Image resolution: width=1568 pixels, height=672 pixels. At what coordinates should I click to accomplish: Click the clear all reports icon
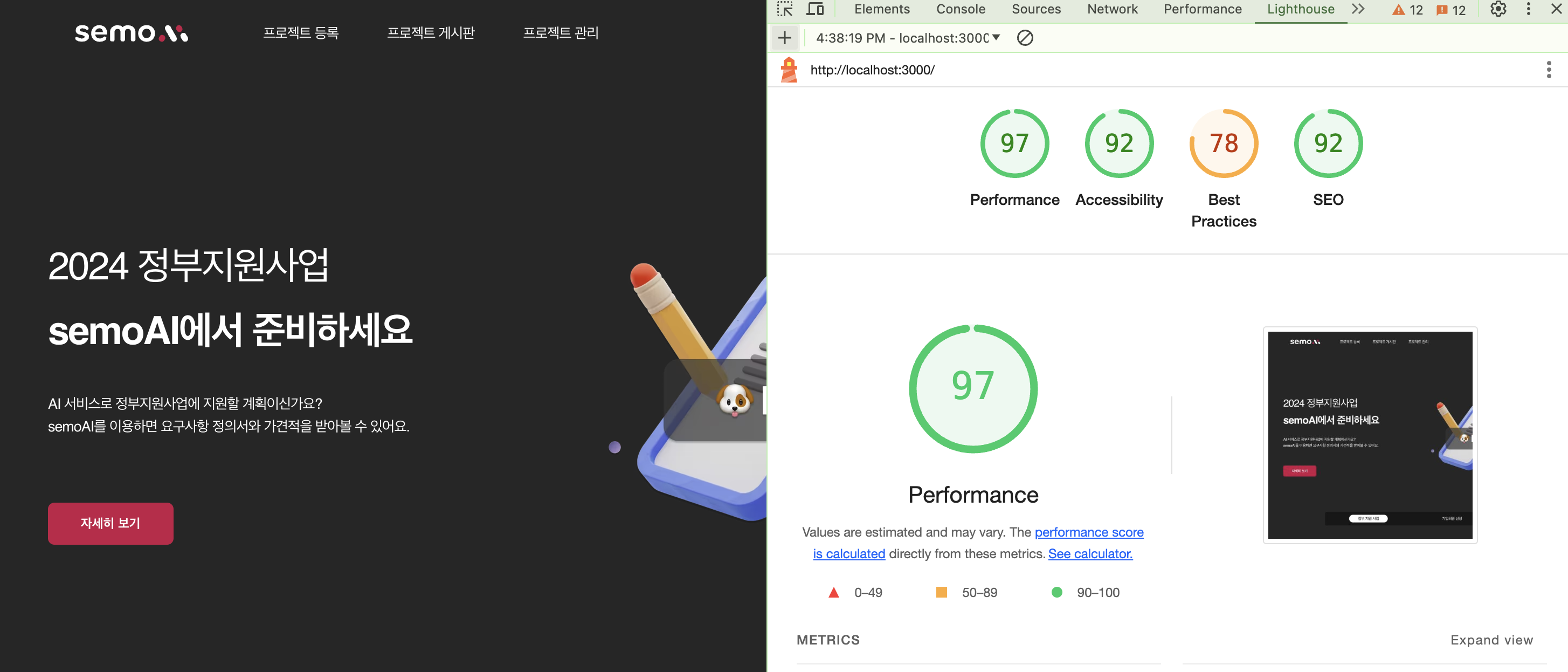tap(1025, 38)
